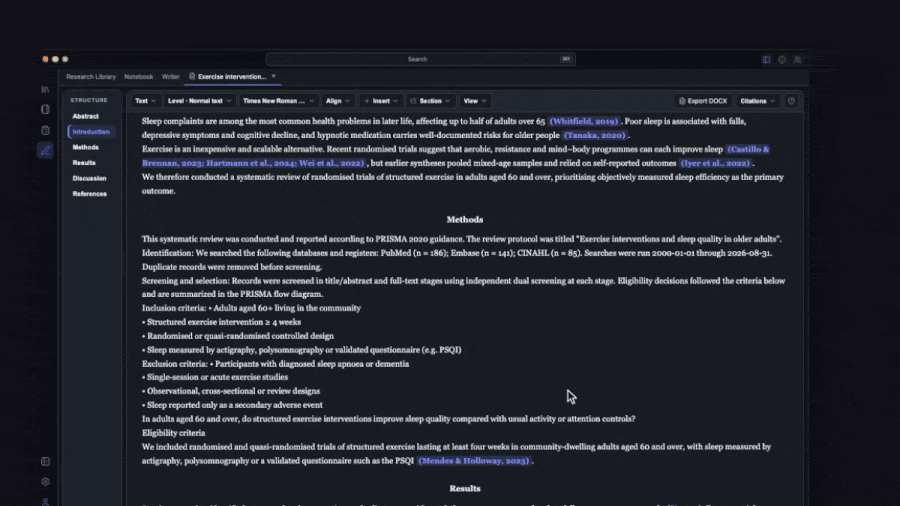Image resolution: width=900 pixels, height=506 pixels.
Task: Click Export DOCX button
Action: [703, 101]
